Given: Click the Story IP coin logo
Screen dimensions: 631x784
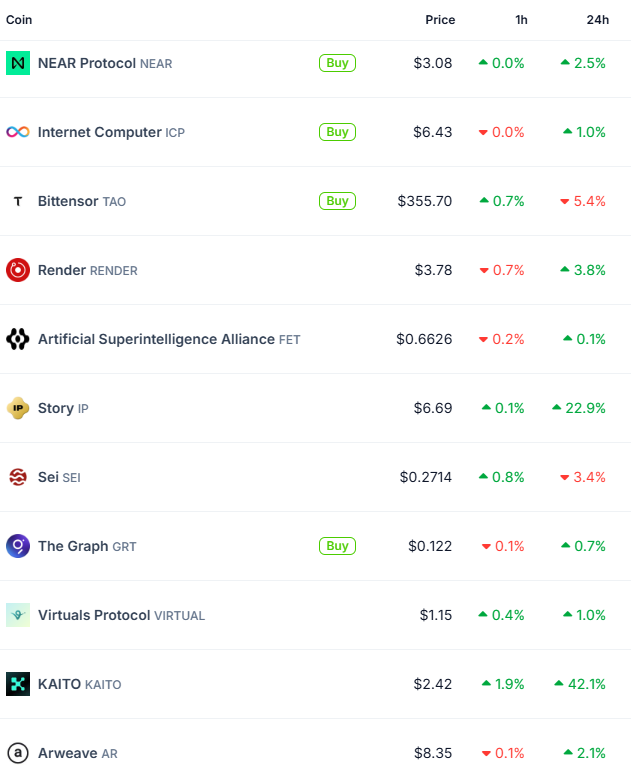Looking at the screenshot, I should click(18, 408).
